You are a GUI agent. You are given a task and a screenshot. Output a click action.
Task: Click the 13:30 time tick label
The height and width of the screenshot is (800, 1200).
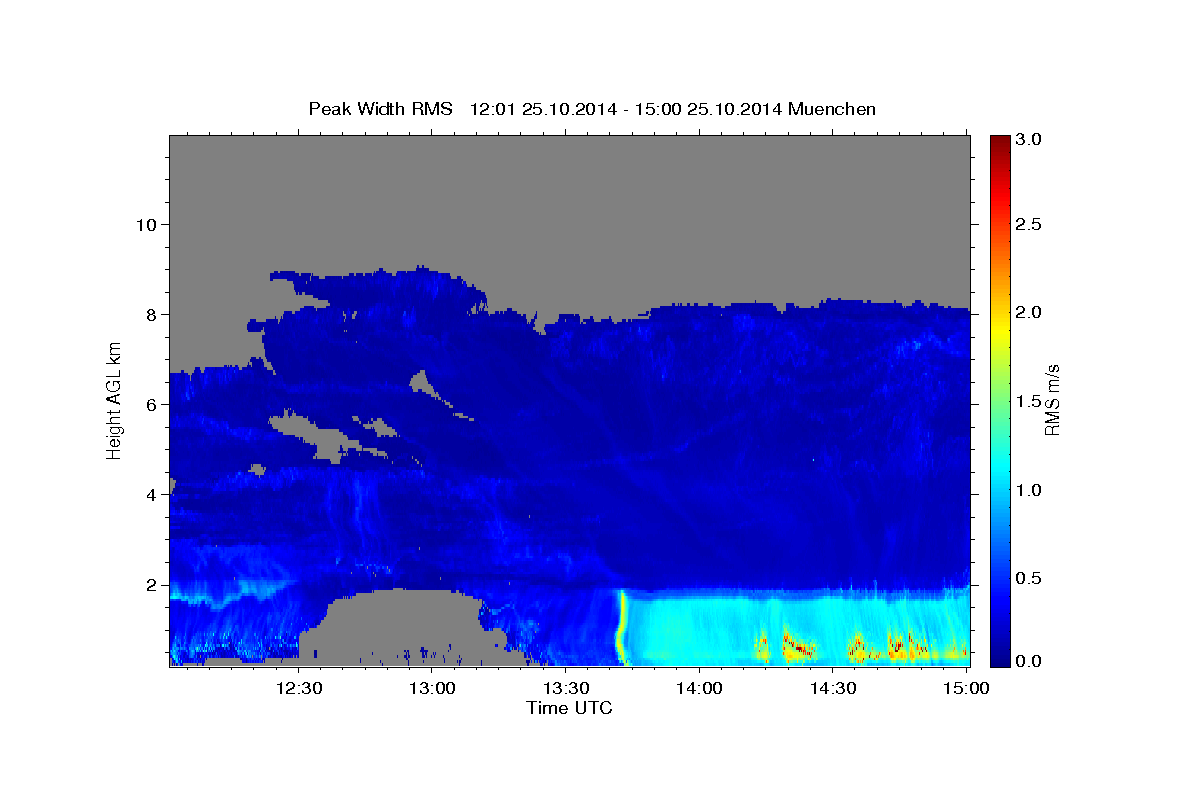tap(566, 689)
